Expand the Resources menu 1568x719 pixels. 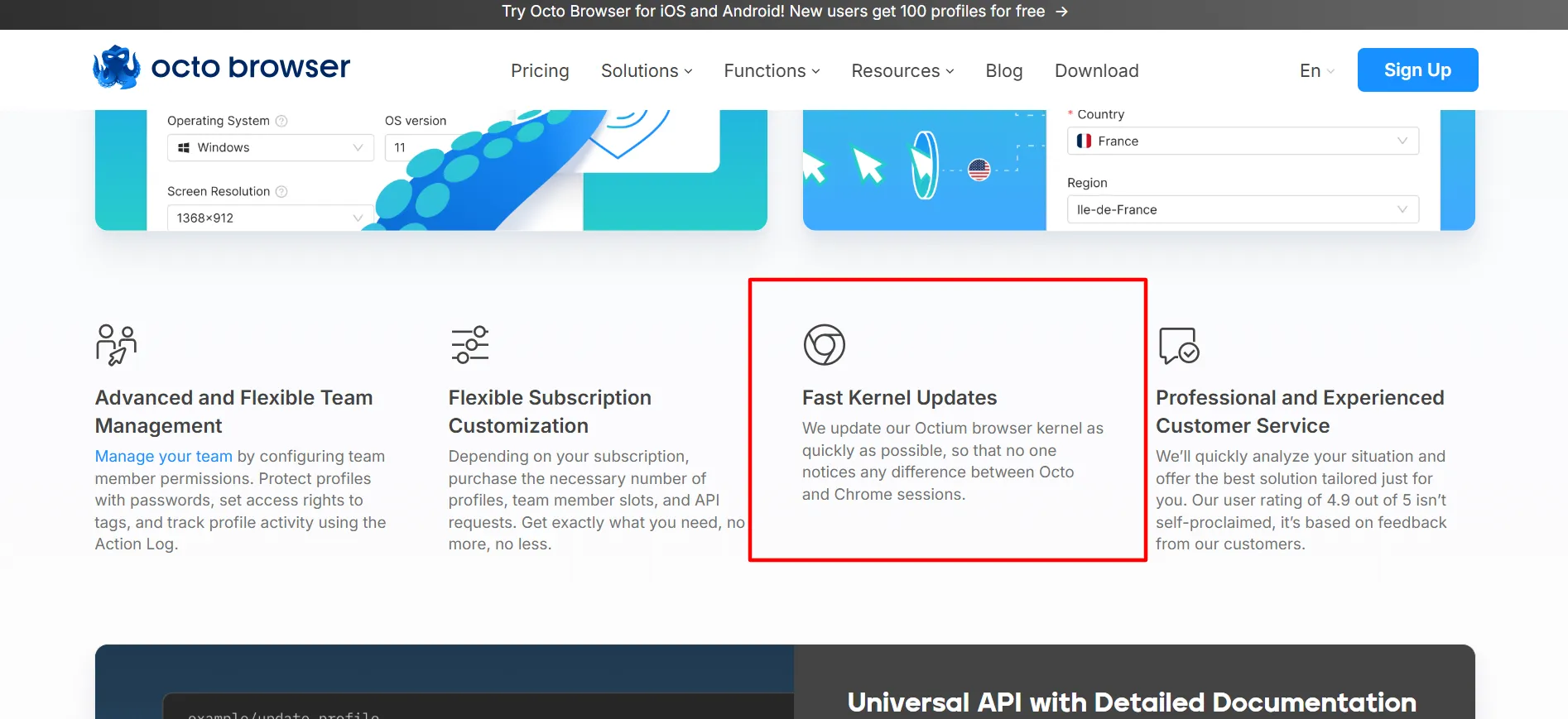pyautogui.click(x=902, y=71)
